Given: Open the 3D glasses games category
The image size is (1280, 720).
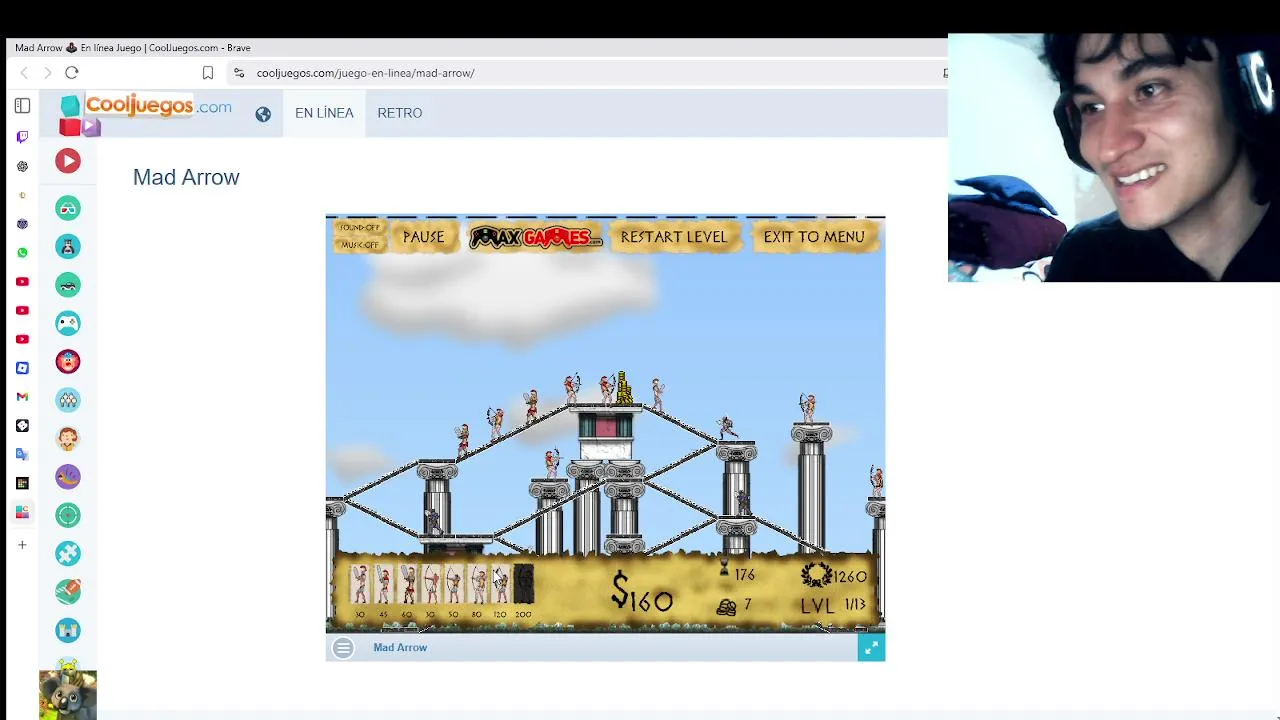Looking at the screenshot, I should 68,208.
